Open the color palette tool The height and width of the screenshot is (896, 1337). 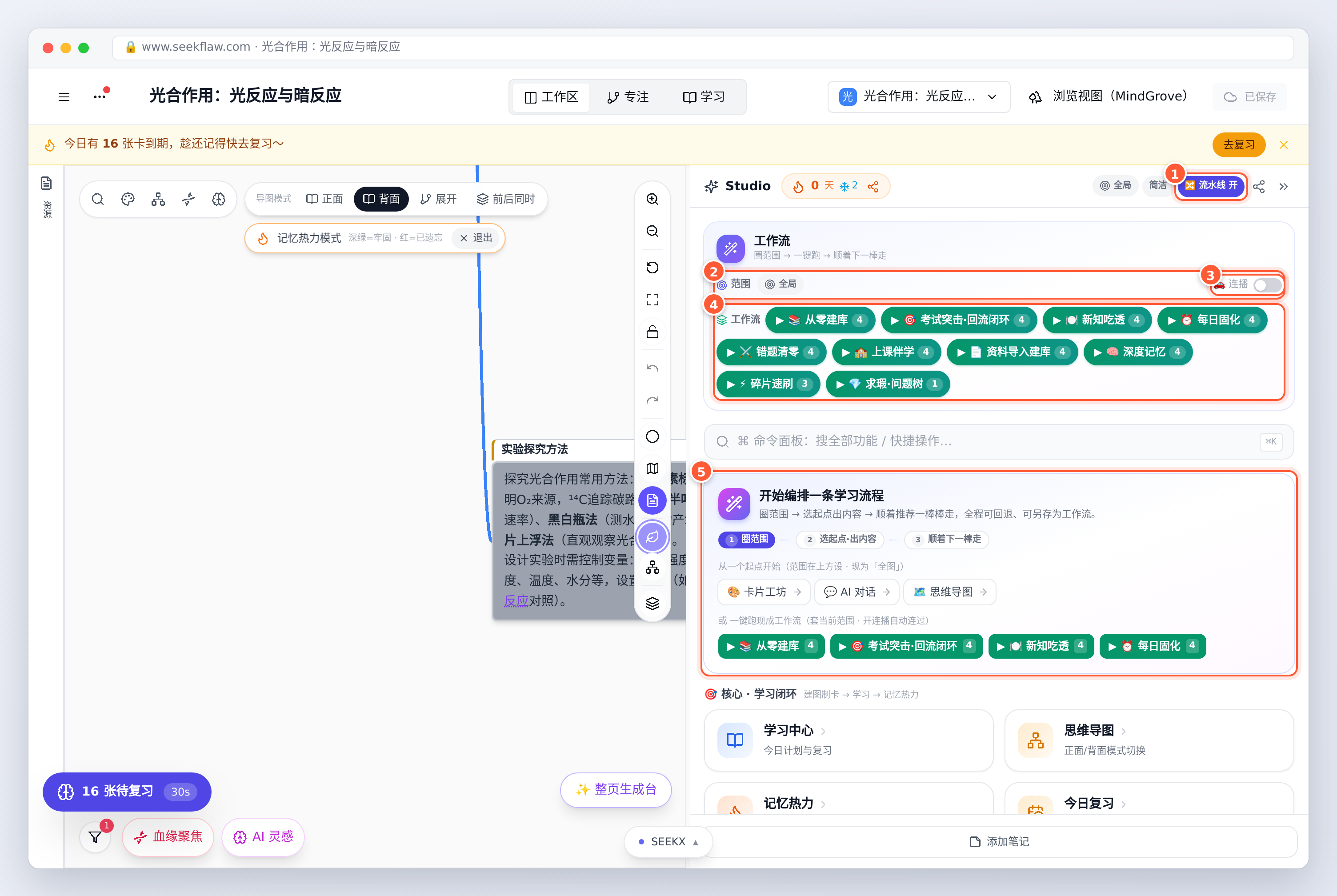tap(128, 199)
